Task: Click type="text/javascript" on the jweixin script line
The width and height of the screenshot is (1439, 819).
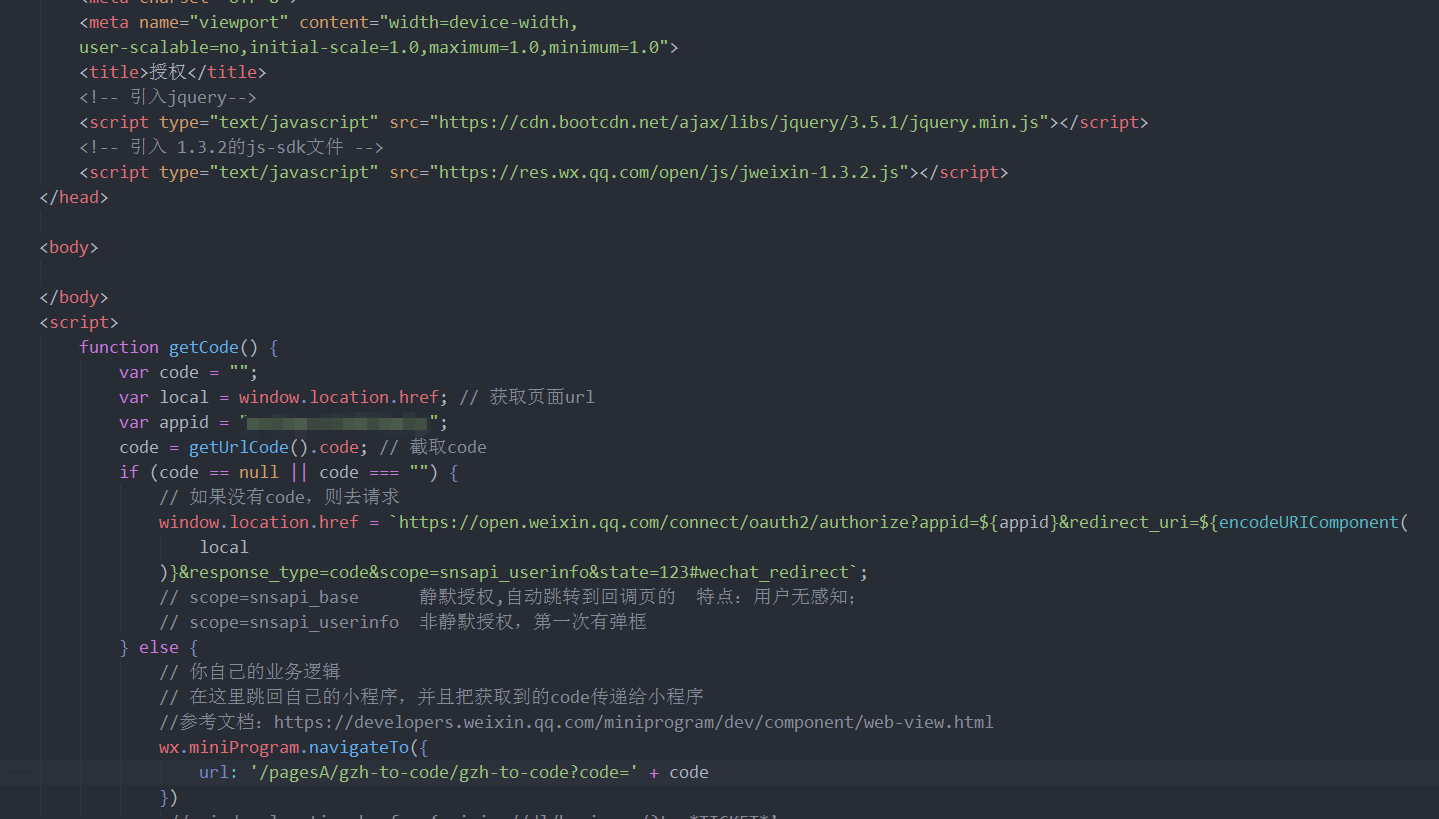Action: [x=269, y=172]
